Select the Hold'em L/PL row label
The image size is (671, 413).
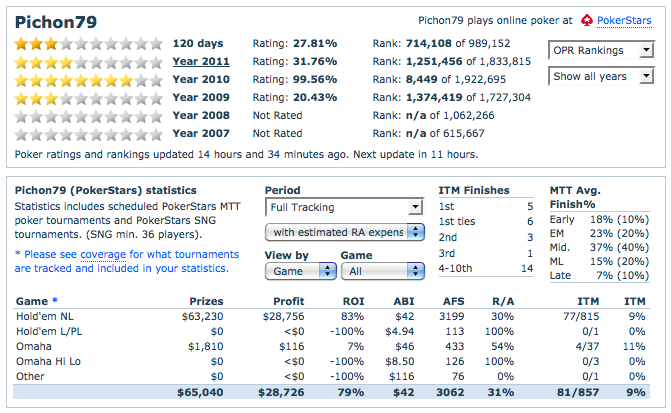point(49,331)
